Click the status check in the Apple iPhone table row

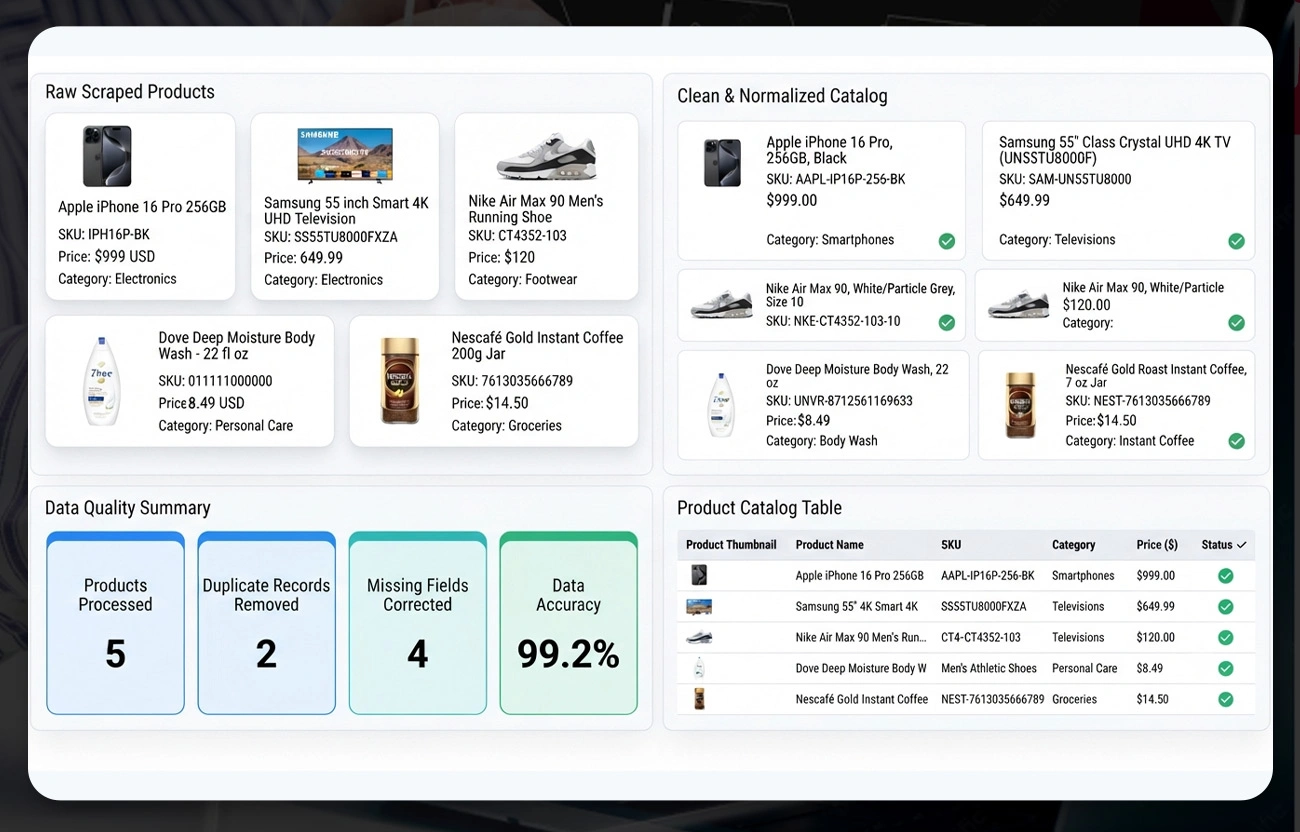pyautogui.click(x=1225, y=576)
